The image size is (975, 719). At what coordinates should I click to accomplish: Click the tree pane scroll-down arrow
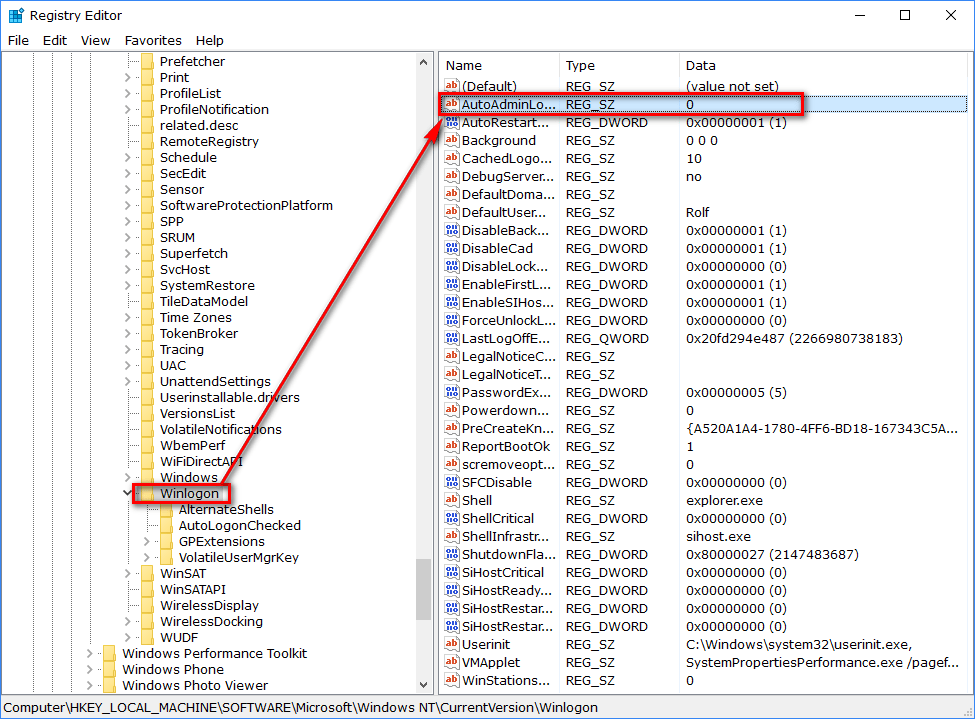(423, 685)
